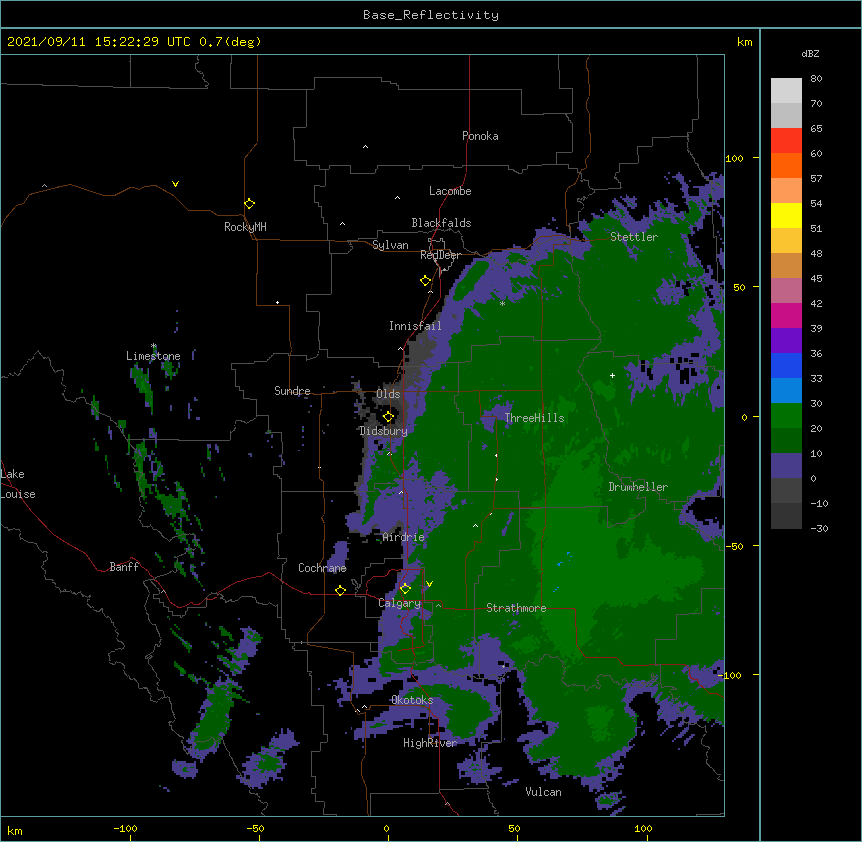Click the small blue echo east of Airdrie
The width and height of the screenshot is (862, 842).
[x=563, y=561]
